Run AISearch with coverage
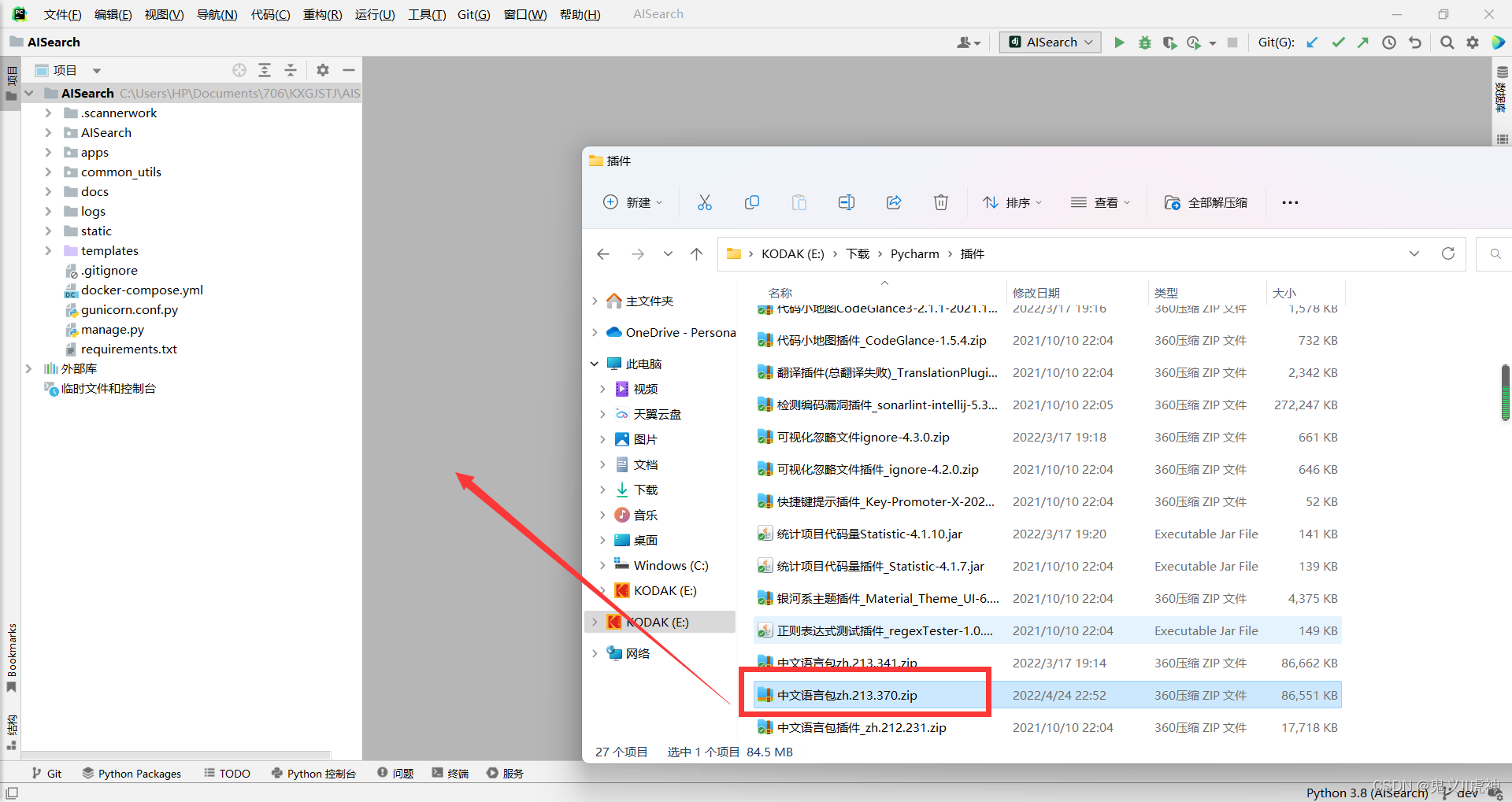The height and width of the screenshot is (802, 1512). click(x=1169, y=43)
